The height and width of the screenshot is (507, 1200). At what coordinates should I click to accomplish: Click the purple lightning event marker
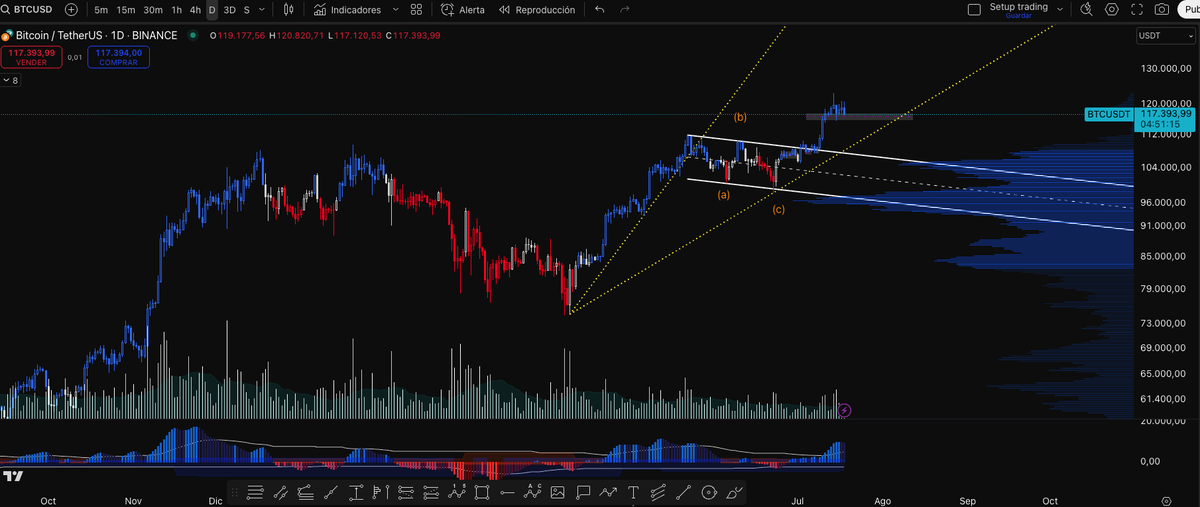(x=845, y=410)
